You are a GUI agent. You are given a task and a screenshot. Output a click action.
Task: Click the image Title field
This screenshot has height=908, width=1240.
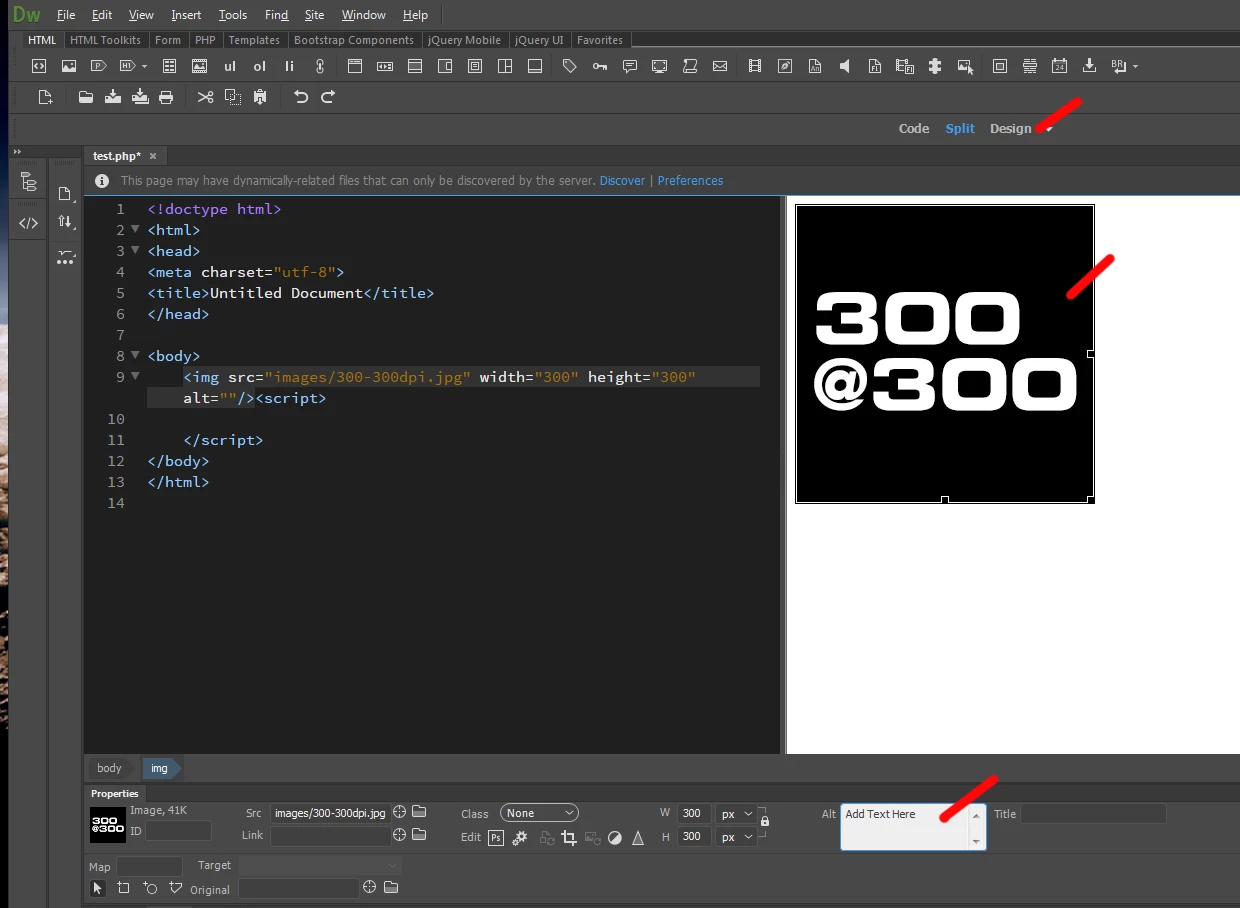click(x=1093, y=814)
